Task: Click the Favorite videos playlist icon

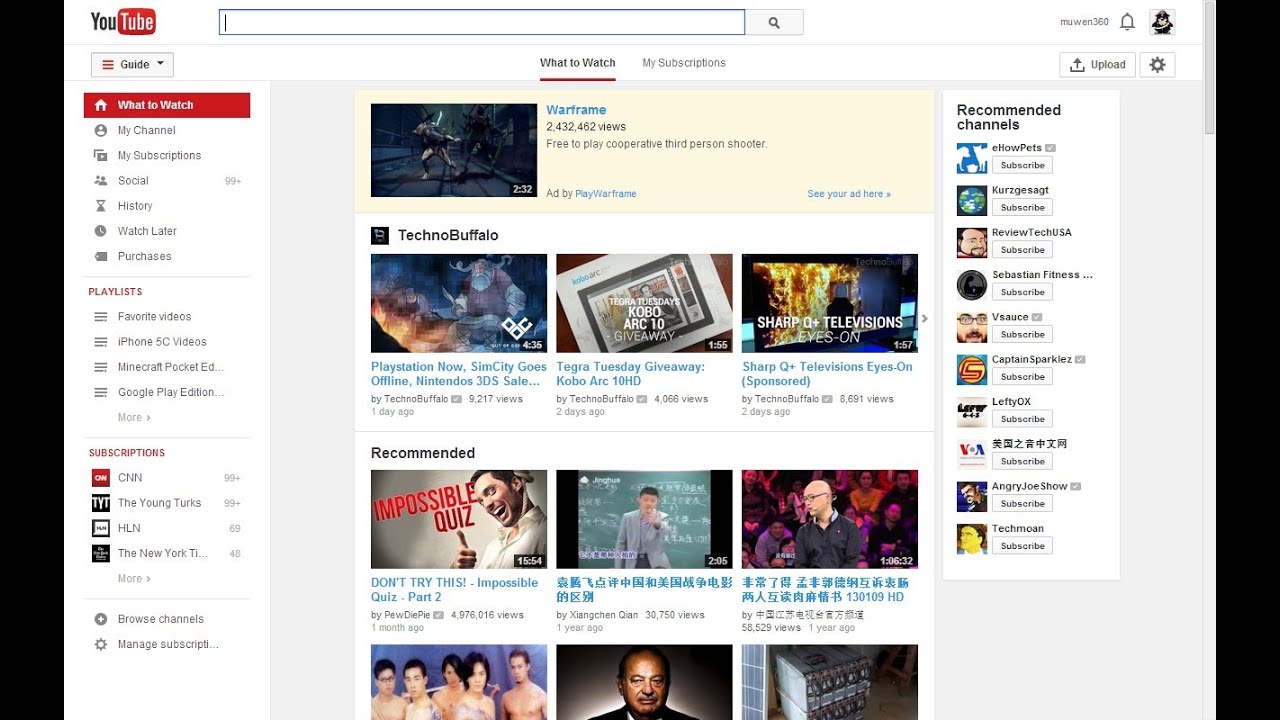Action: coord(100,317)
